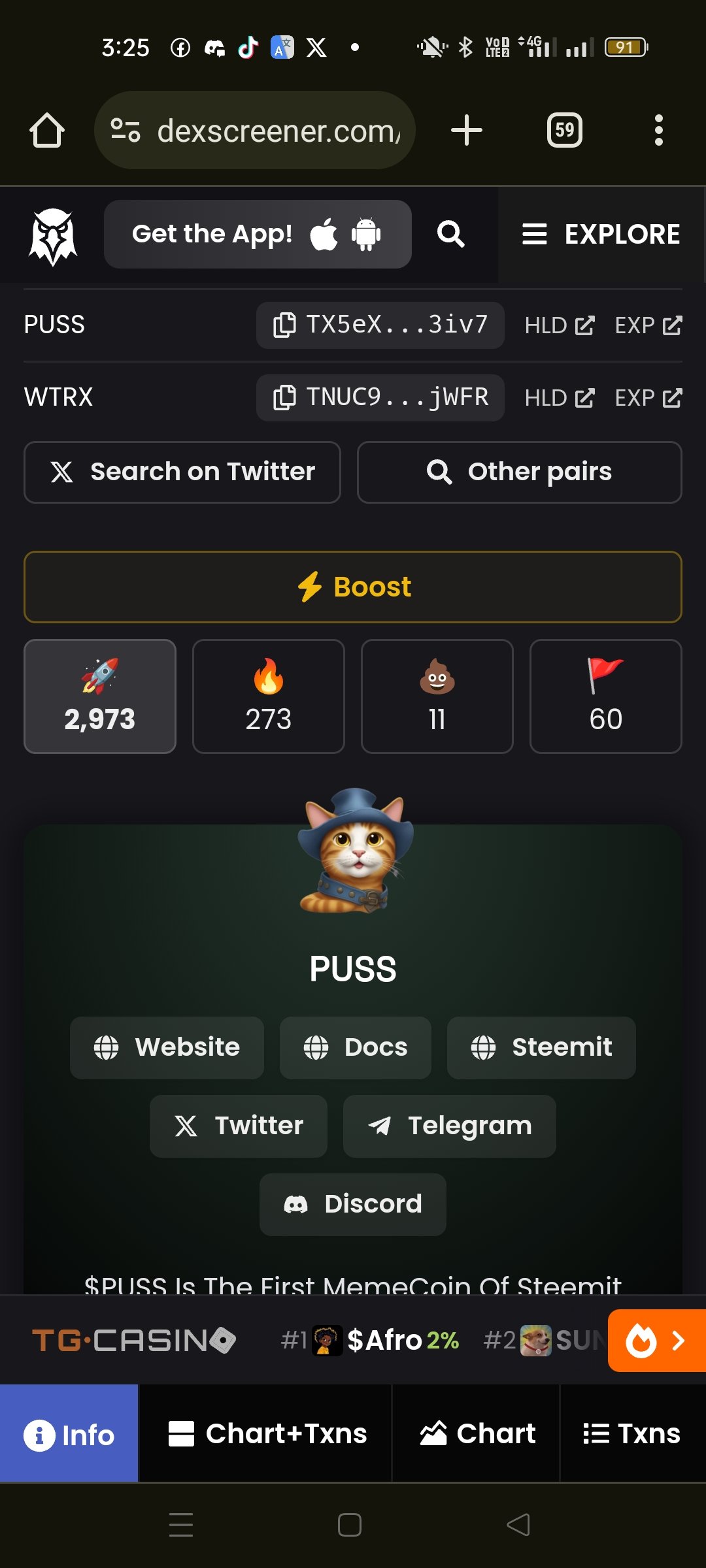Flag the token using the red flag
The image size is (706, 1568).
tap(606, 696)
